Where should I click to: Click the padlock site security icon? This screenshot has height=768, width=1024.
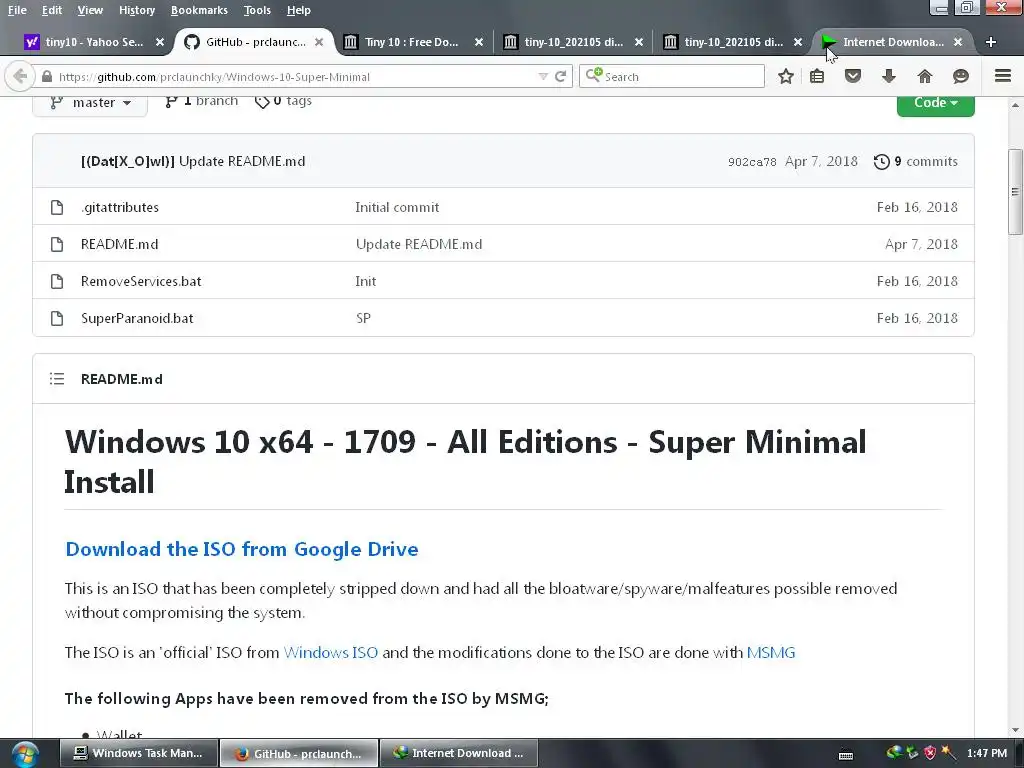(46, 76)
